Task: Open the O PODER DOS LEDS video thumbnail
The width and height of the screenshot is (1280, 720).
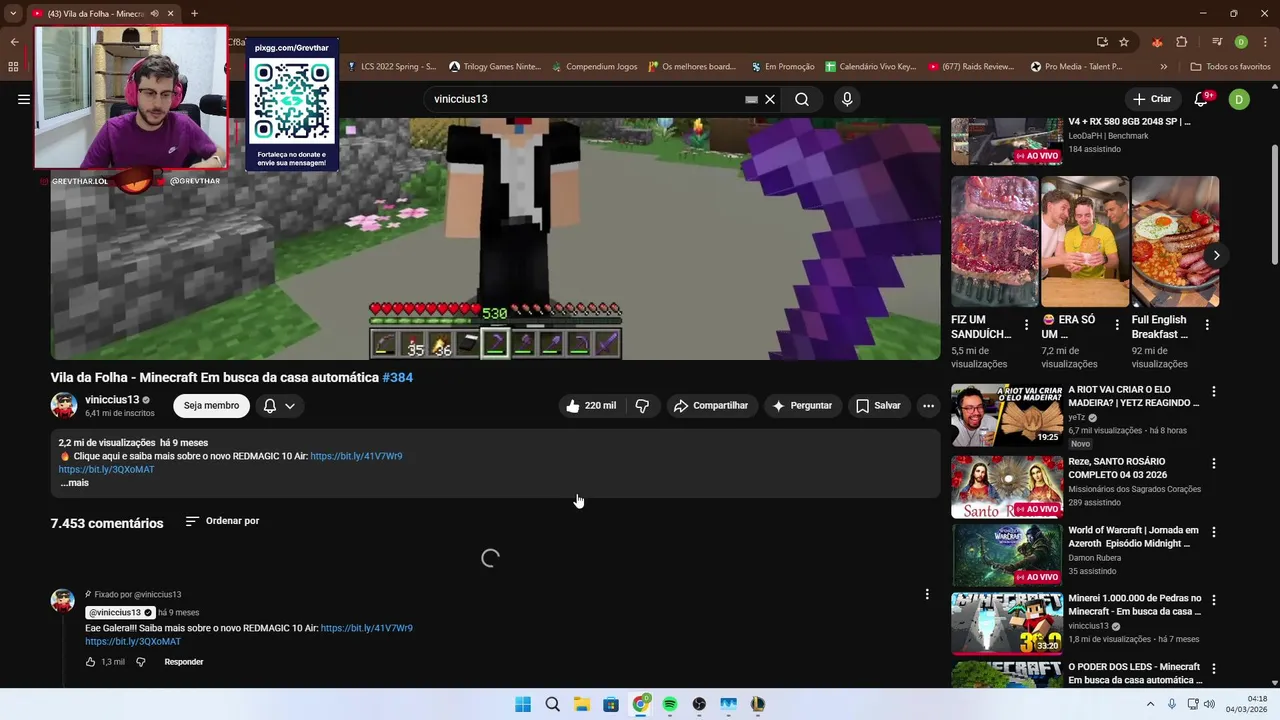Action: click(1007, 674)
